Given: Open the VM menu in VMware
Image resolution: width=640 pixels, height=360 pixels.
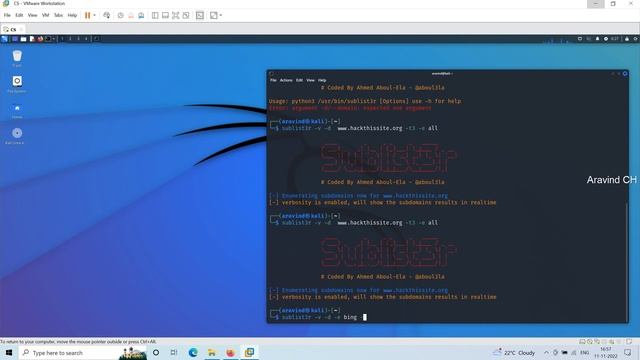Looking at the screenshot, I should 45,16.
